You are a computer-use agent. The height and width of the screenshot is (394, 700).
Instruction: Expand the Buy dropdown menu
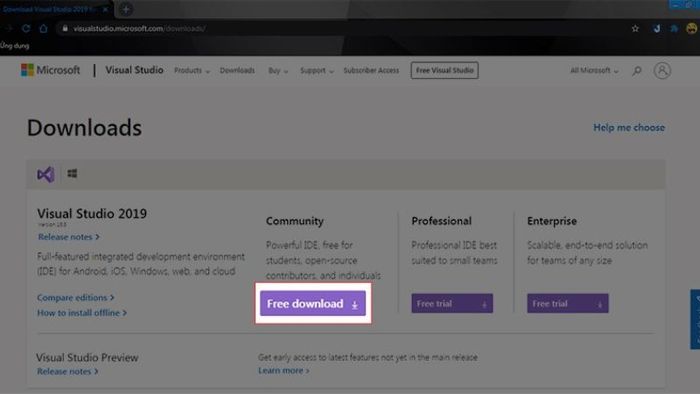click(x=278, y=71)
